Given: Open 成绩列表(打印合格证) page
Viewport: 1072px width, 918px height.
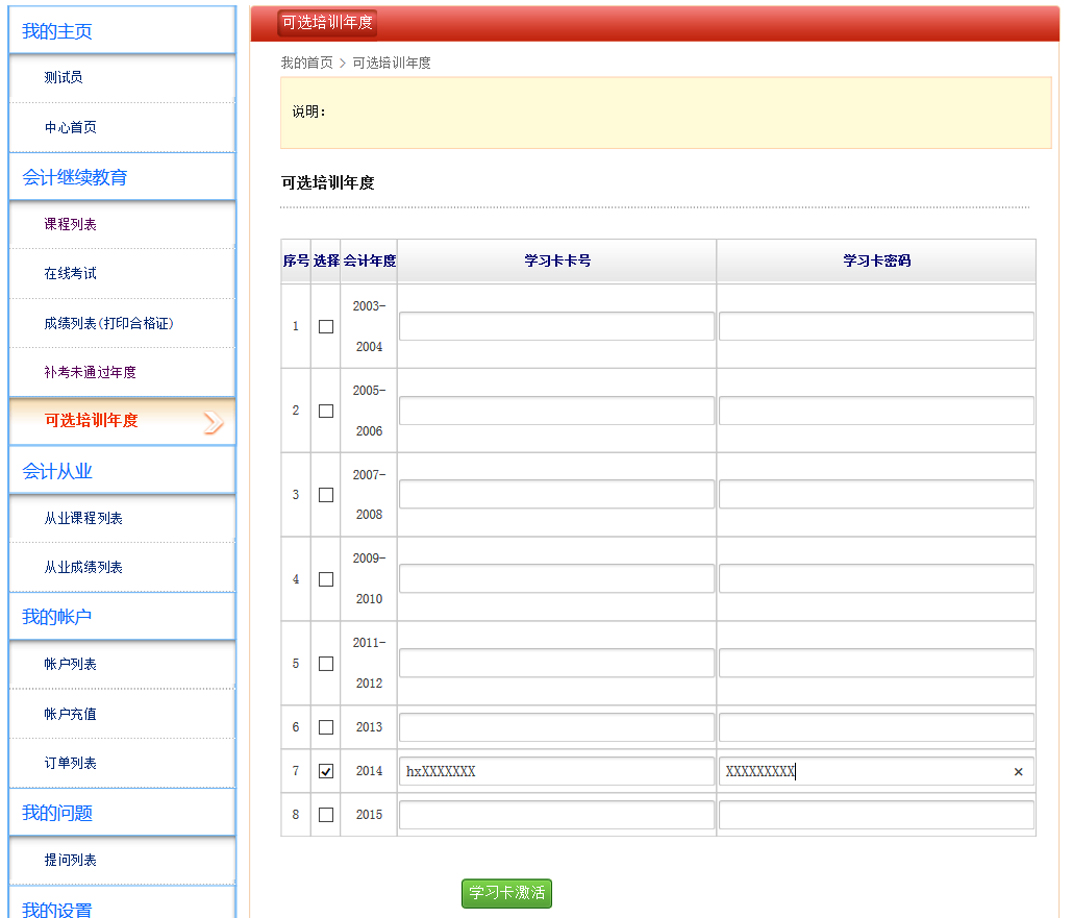Looking at the screenshot, I should click(x=110, y=323).
